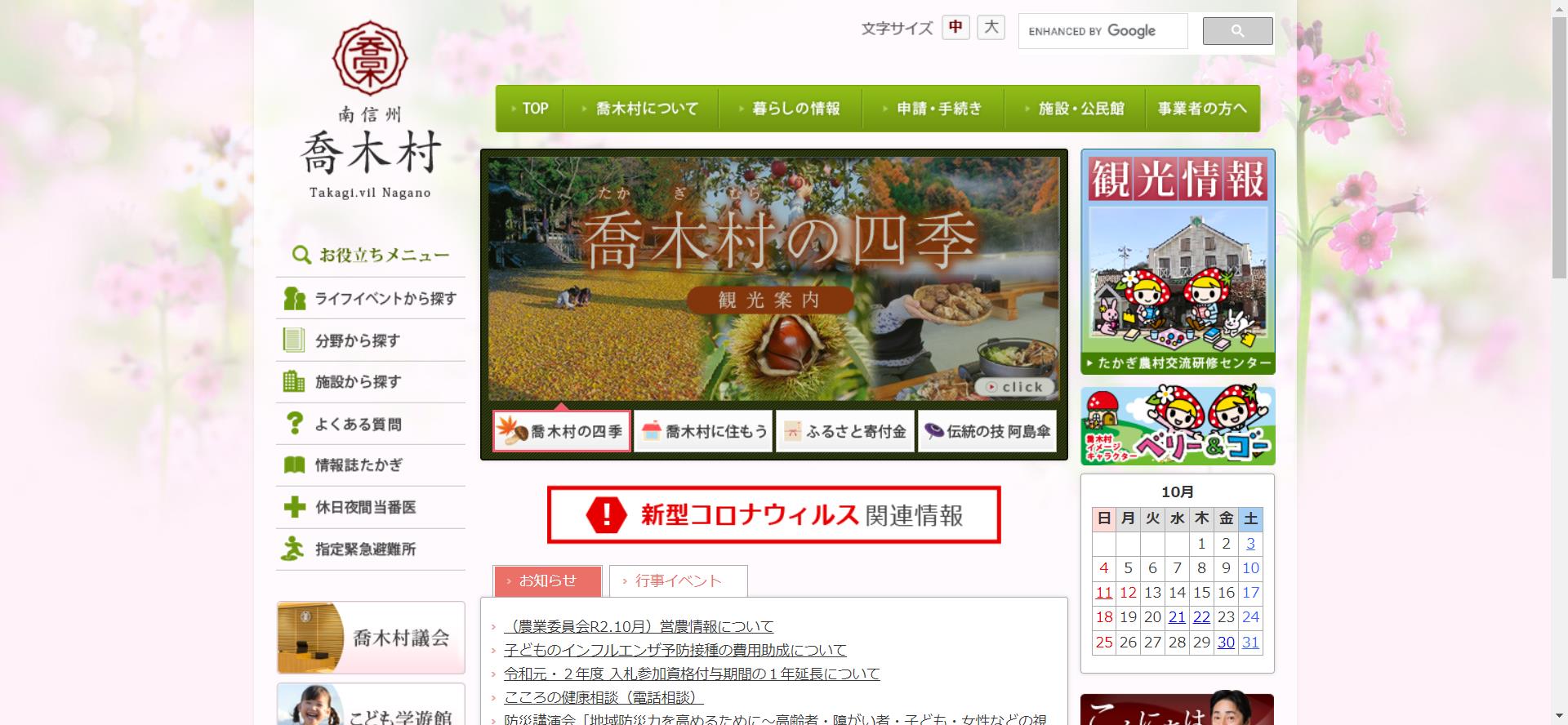This screenshot has width=1568, height=725.
Task: Click the Takagi village crest logo
Action: [370, 59]
